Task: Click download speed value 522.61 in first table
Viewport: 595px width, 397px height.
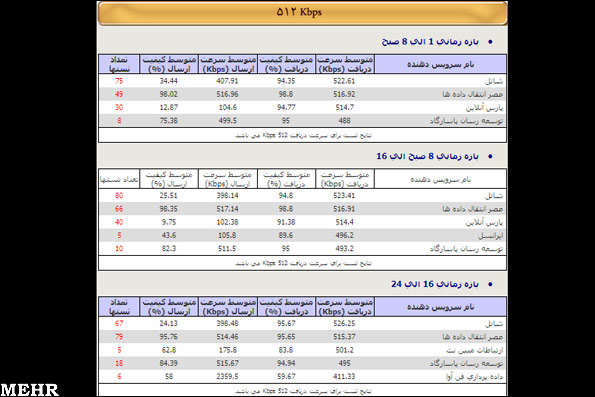Action: [344, 81]
